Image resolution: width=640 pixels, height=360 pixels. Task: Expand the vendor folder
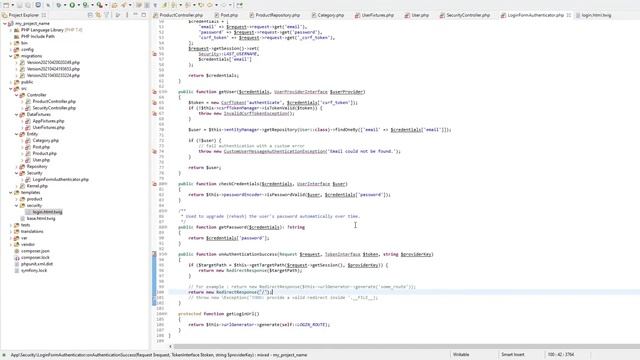(x=11, y=244)
